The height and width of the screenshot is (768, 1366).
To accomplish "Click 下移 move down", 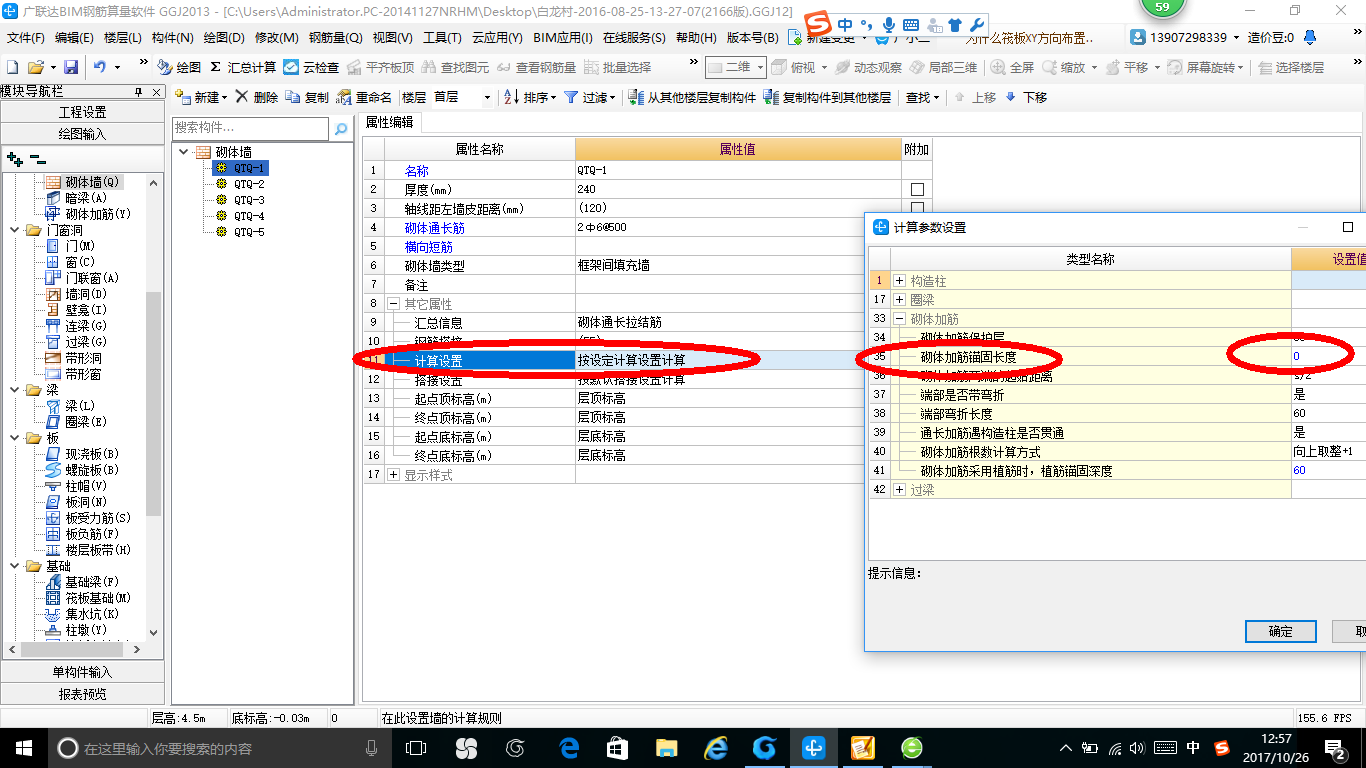I will tap(1026, 97).
